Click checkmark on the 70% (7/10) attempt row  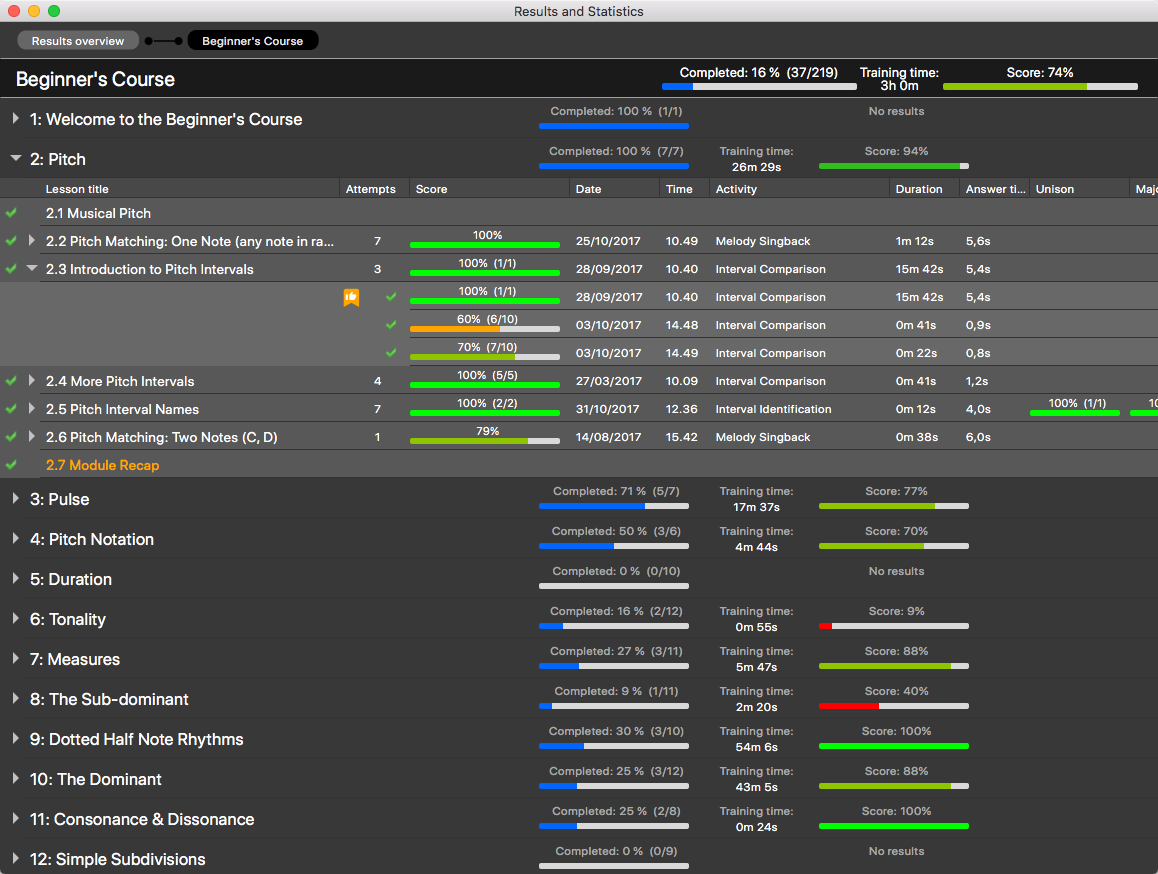pos(391,353)
